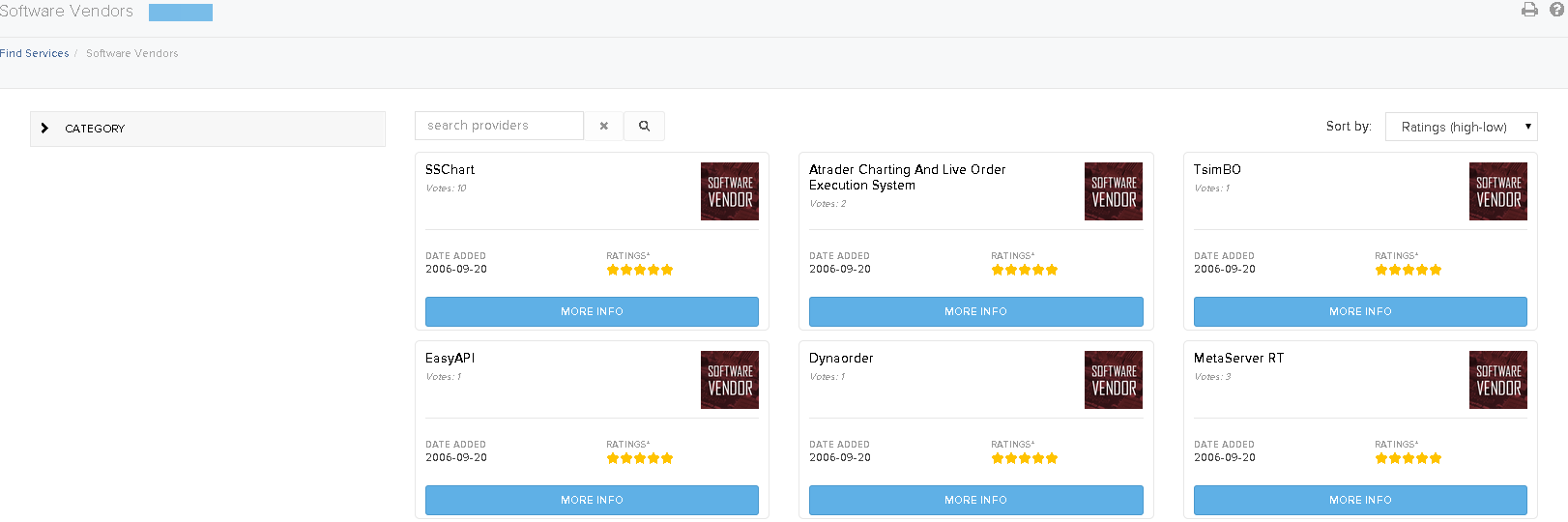The image size is (1568, 522).
Task: Click More Info for Atrader Charting
Action: click(976, 311)
